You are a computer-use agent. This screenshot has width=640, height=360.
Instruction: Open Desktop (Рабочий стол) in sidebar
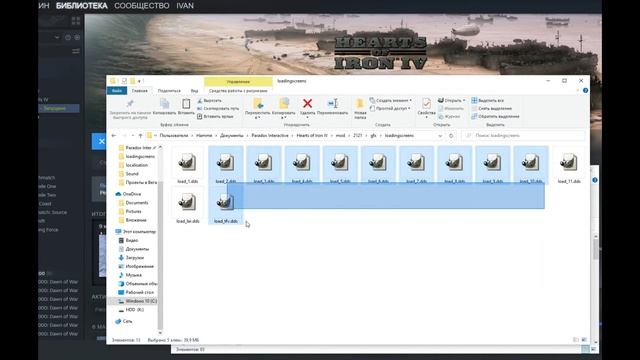pos(139,292)
